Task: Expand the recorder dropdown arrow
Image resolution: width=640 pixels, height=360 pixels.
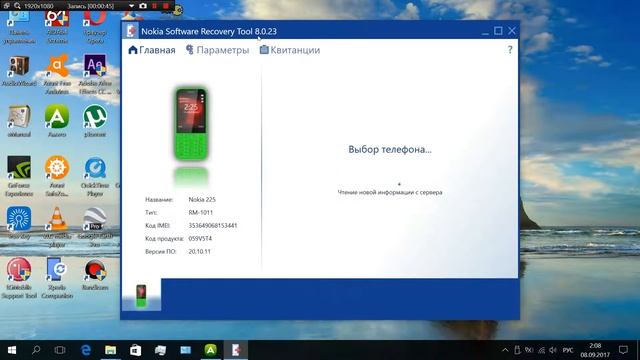Action: pos(131,6)
